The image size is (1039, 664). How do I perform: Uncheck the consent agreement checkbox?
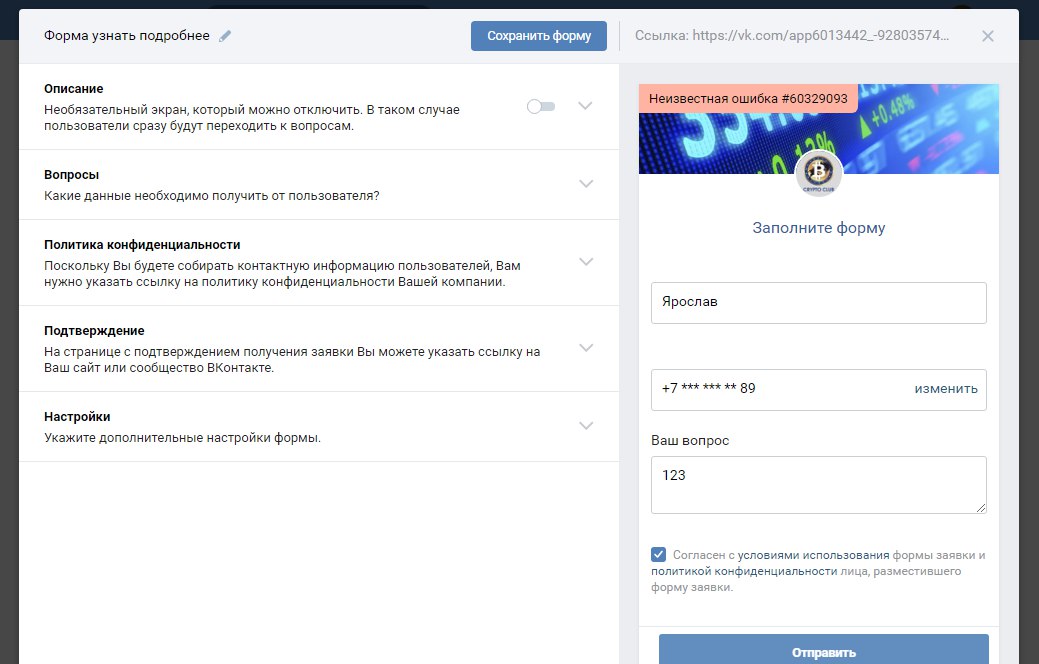tap(658, 554)
